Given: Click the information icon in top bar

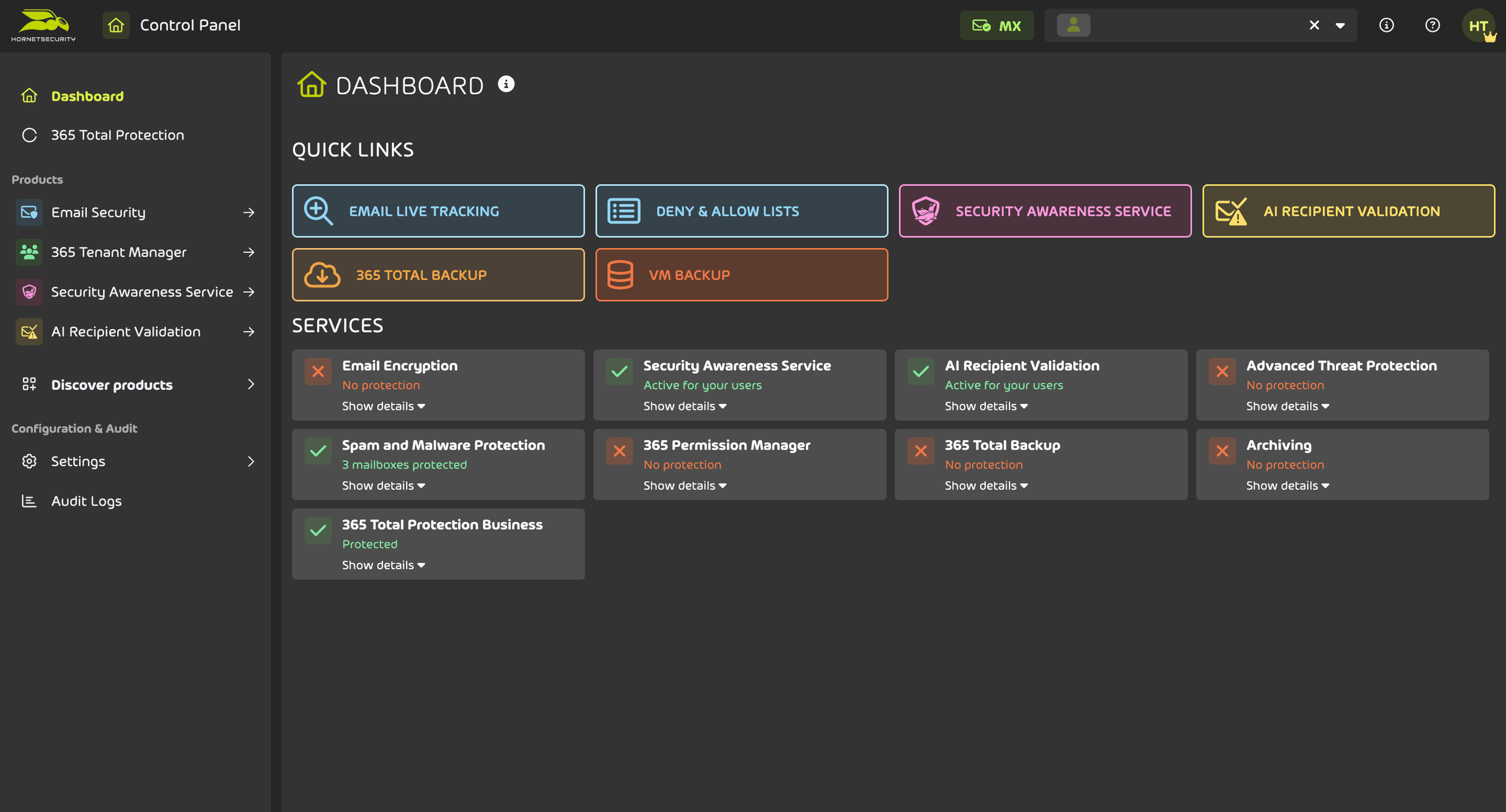Looking at the screenshot, I should (x=1387, y=25).
